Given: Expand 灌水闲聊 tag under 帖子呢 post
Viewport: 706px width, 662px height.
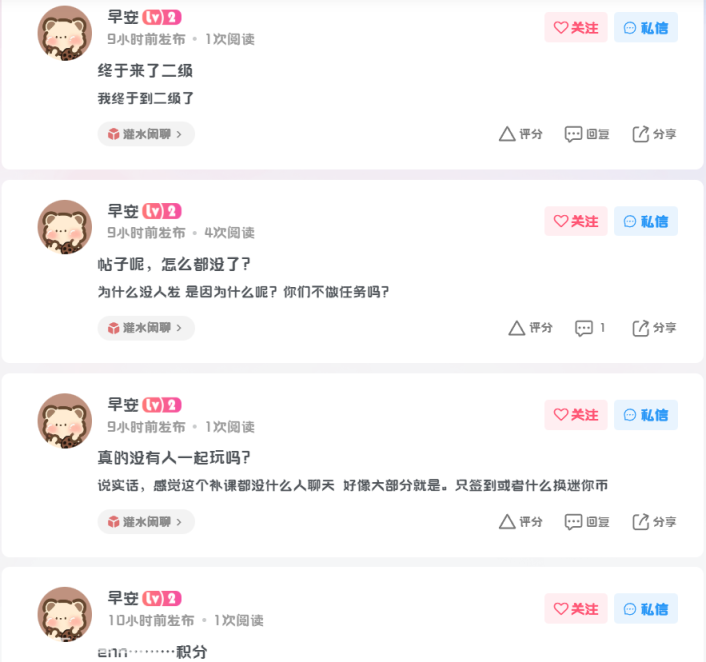Looking at the screenshot, I should click(146, 328).
